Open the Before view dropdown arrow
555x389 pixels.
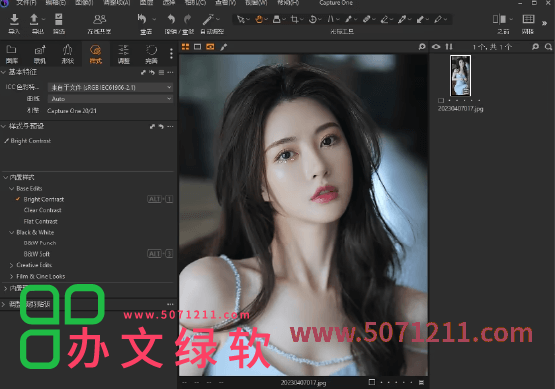coord(511,19)
